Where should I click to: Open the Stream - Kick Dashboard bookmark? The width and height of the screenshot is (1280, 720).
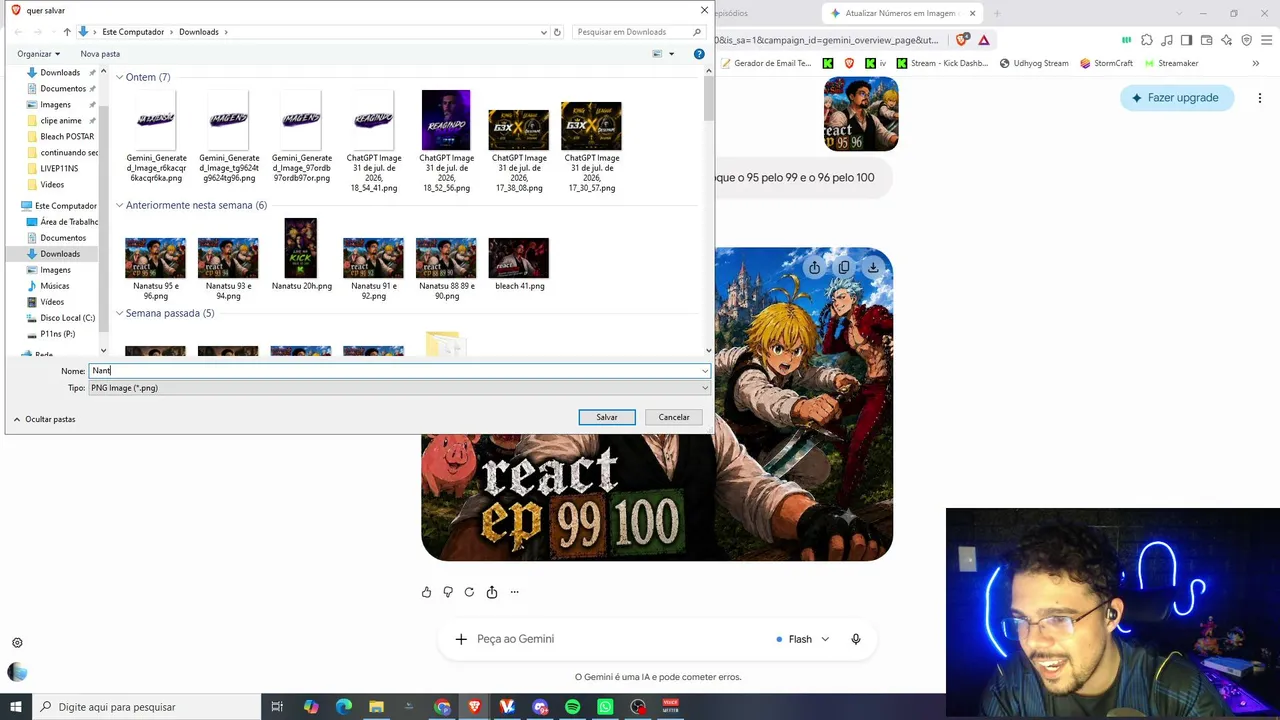pyautogui.click(x=943, y=63)
